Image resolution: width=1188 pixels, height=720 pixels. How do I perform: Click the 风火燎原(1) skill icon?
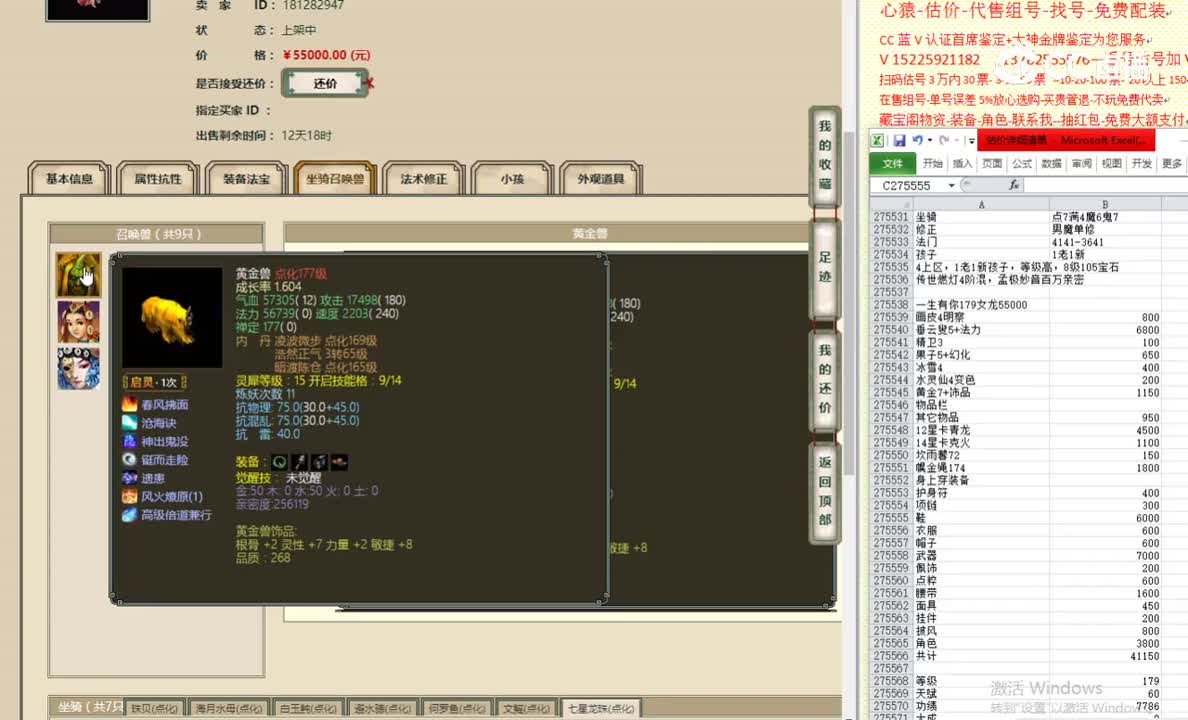click(130, 496)
